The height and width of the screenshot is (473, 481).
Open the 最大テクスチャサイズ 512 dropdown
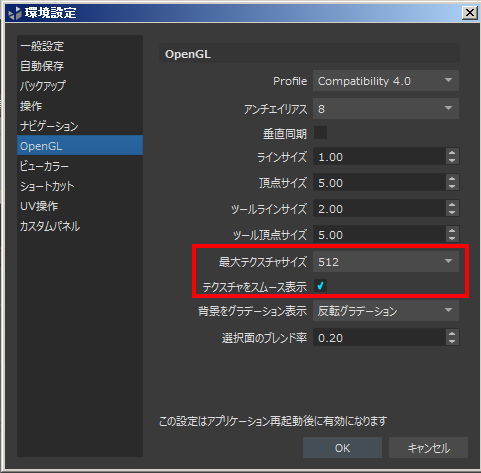coord(386,262)
